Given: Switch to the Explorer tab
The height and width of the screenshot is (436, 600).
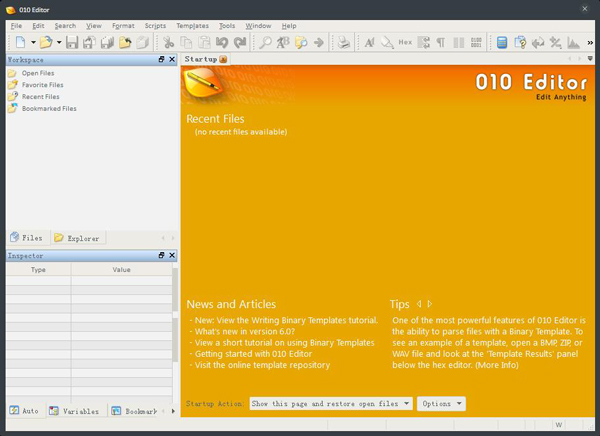Looking at the screenshot, I should (x=77, y=238).
